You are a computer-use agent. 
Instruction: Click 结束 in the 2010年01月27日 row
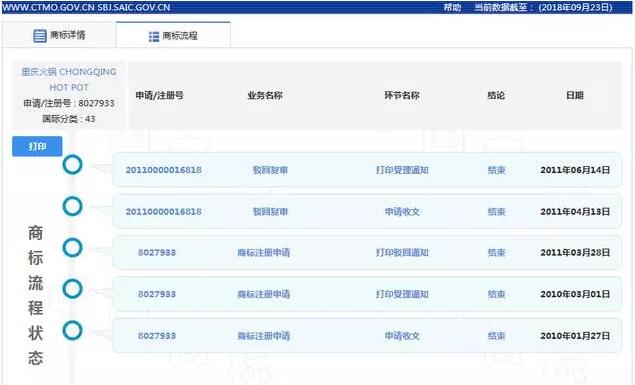coord(496,336)
